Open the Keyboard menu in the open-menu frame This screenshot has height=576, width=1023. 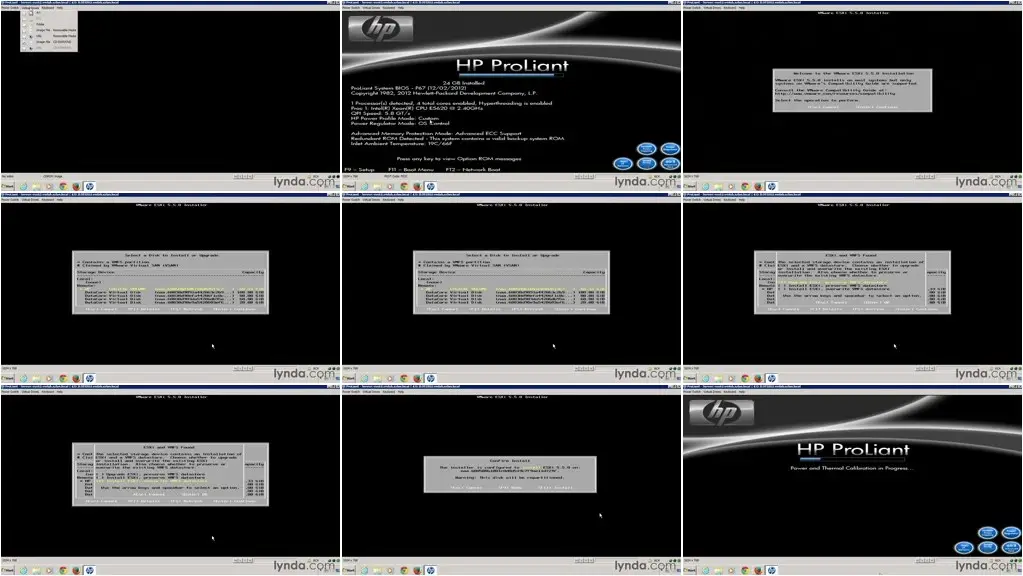(48, 8)
